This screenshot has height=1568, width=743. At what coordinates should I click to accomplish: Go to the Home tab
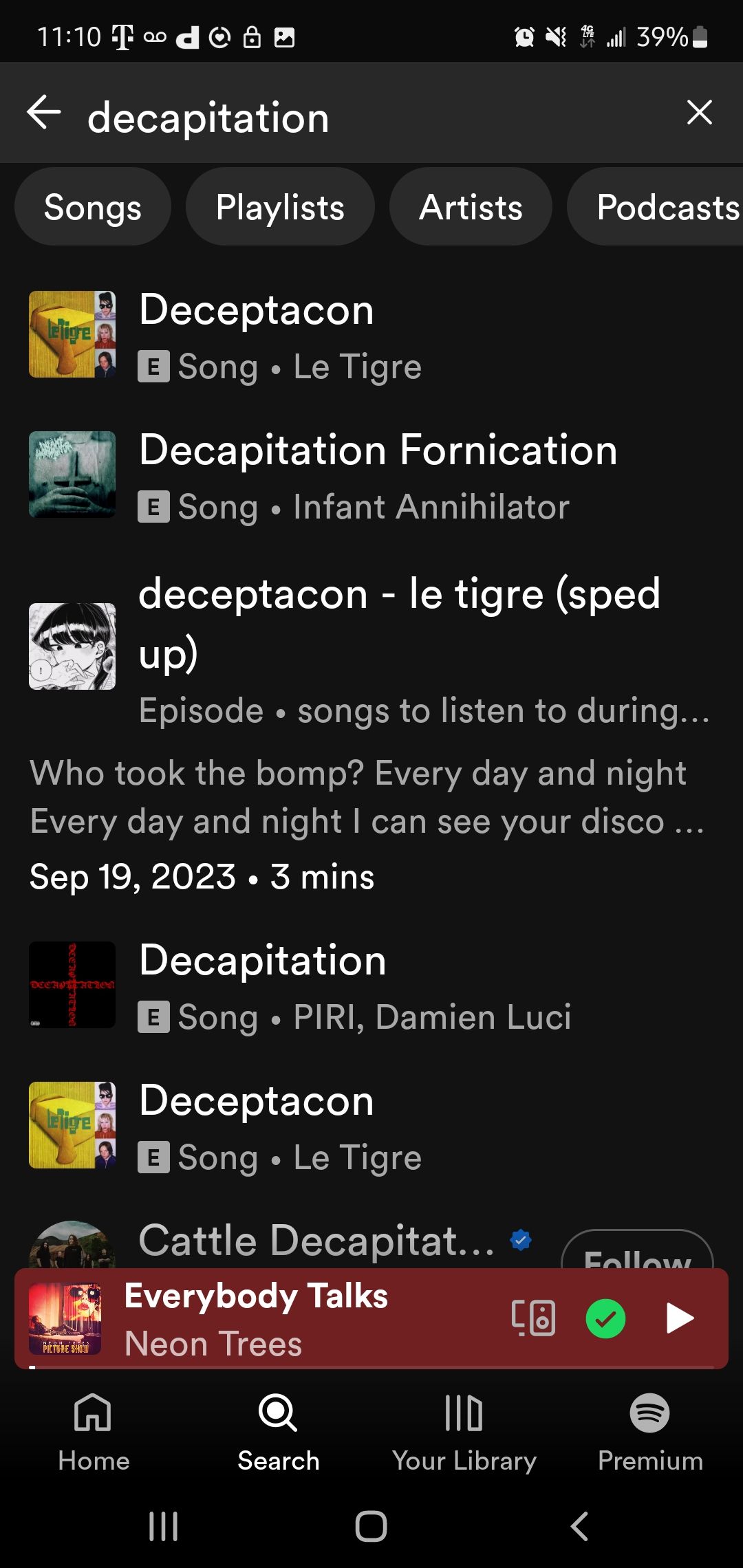[x=94, y=1432]
